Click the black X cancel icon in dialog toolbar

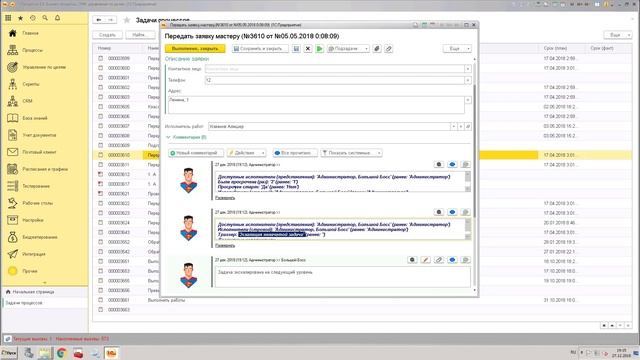pyautogui.click(x=308, y=49)
